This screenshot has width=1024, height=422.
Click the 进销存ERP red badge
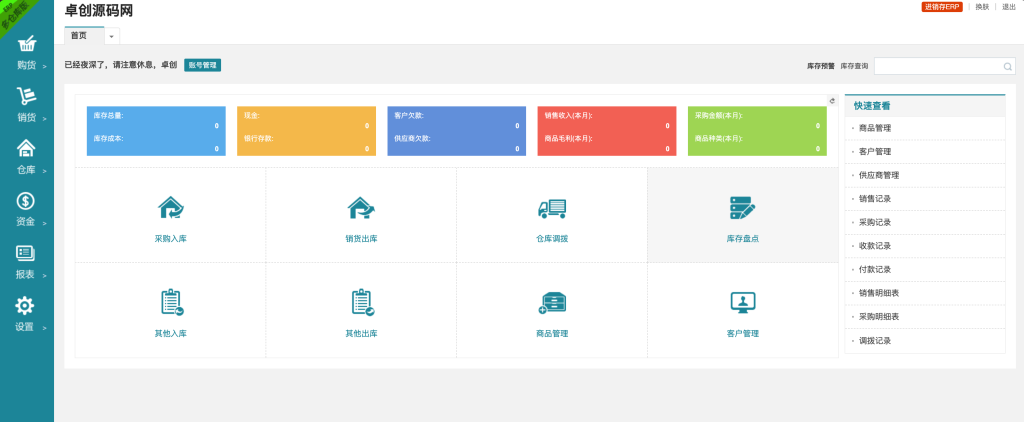(x=942, y=7)
